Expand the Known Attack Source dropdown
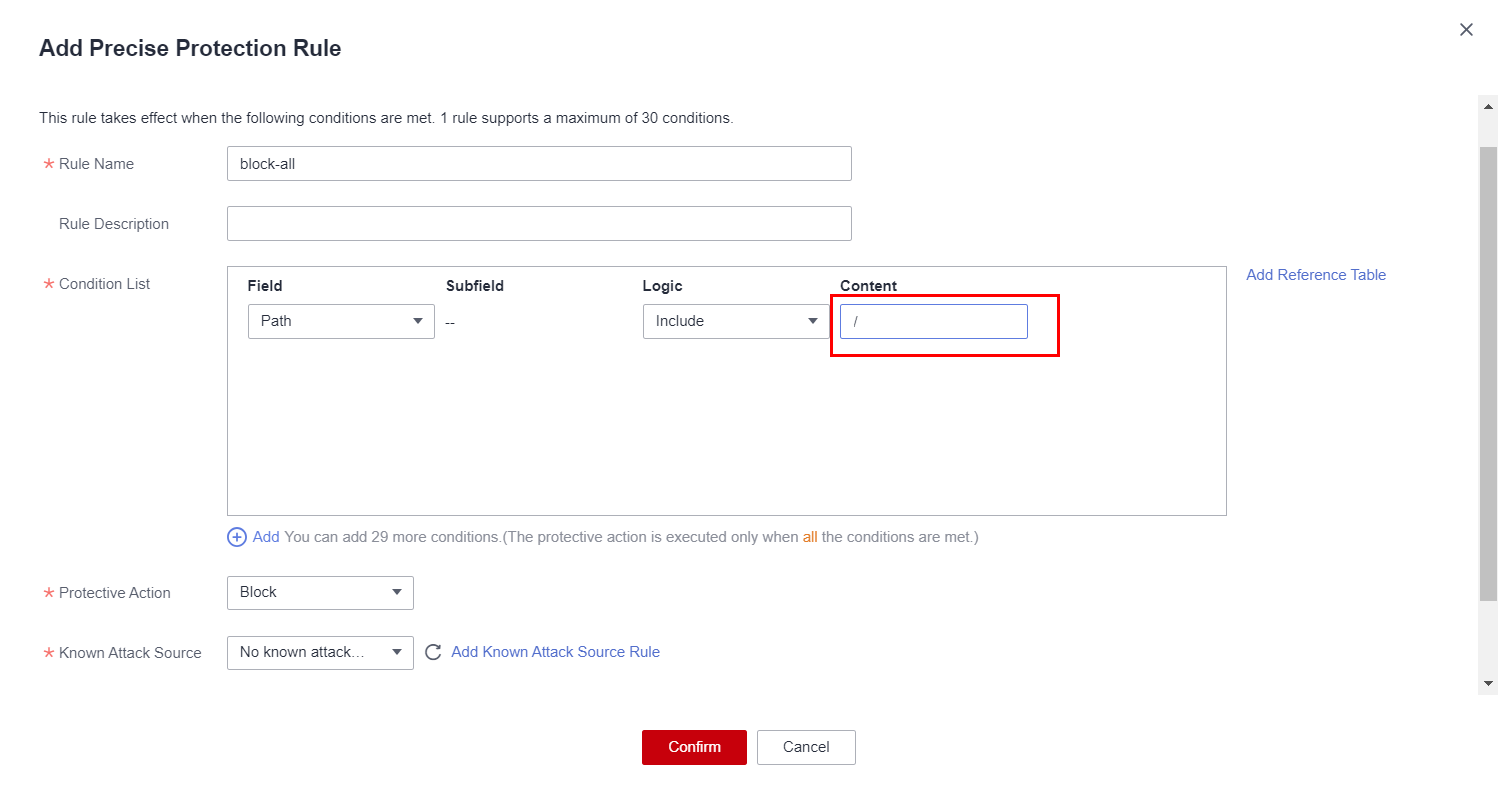This screenshot has height=804, width=1498. tap(320, 652)
